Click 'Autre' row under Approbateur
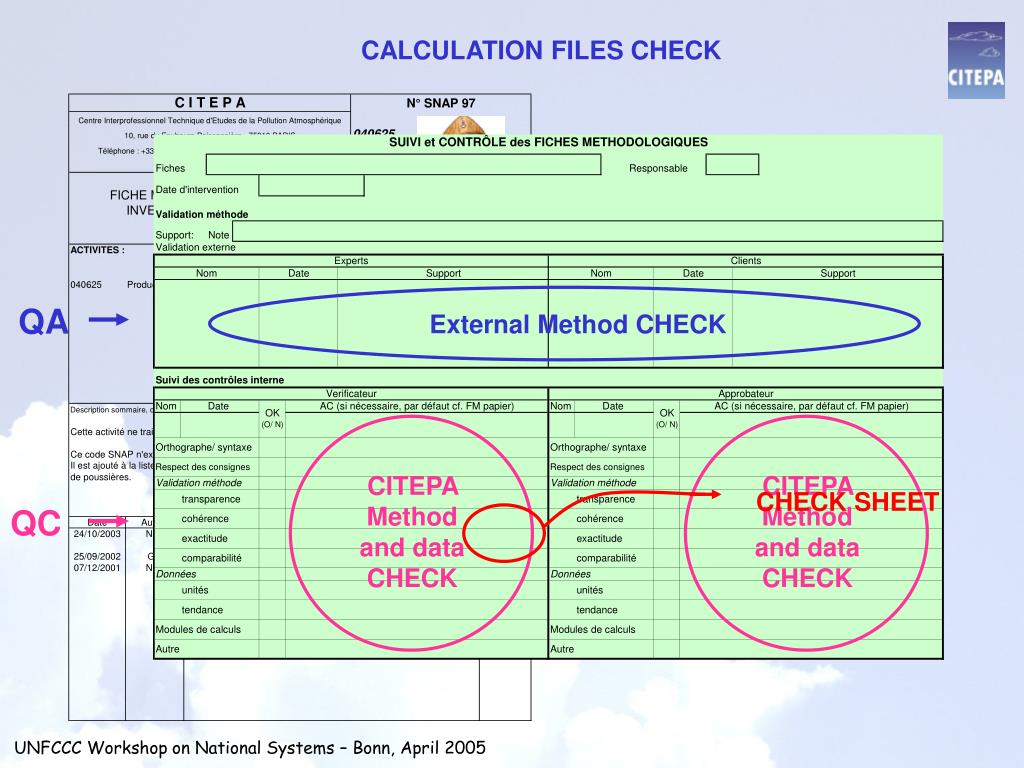This screenshot has width=1024, height=768. tap(562, 649)
